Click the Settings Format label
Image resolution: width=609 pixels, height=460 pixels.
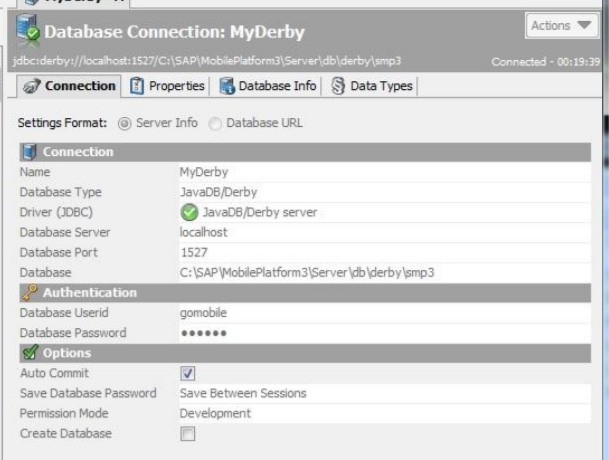62,123
